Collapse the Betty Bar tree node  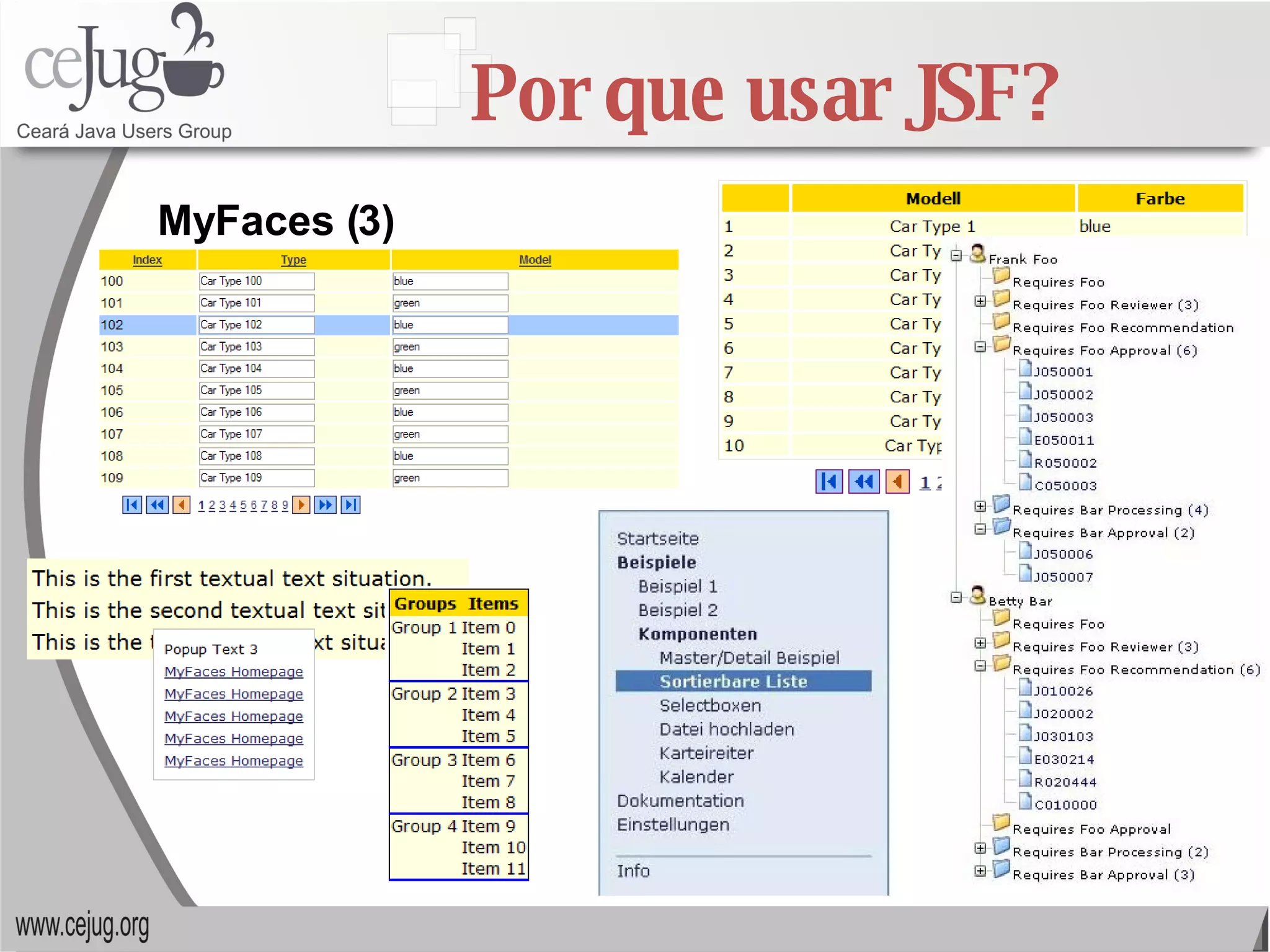pyautogui.click(x=957, y=597)
